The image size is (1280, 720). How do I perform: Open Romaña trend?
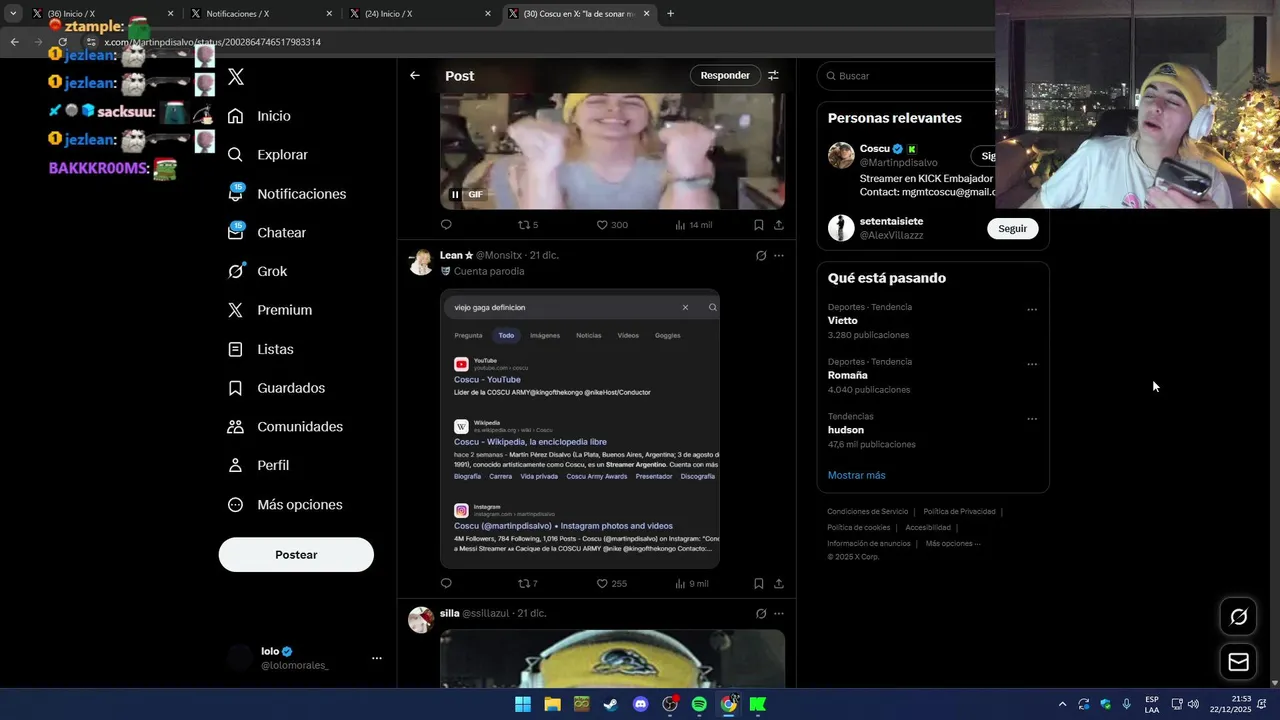tap(848, 376)
